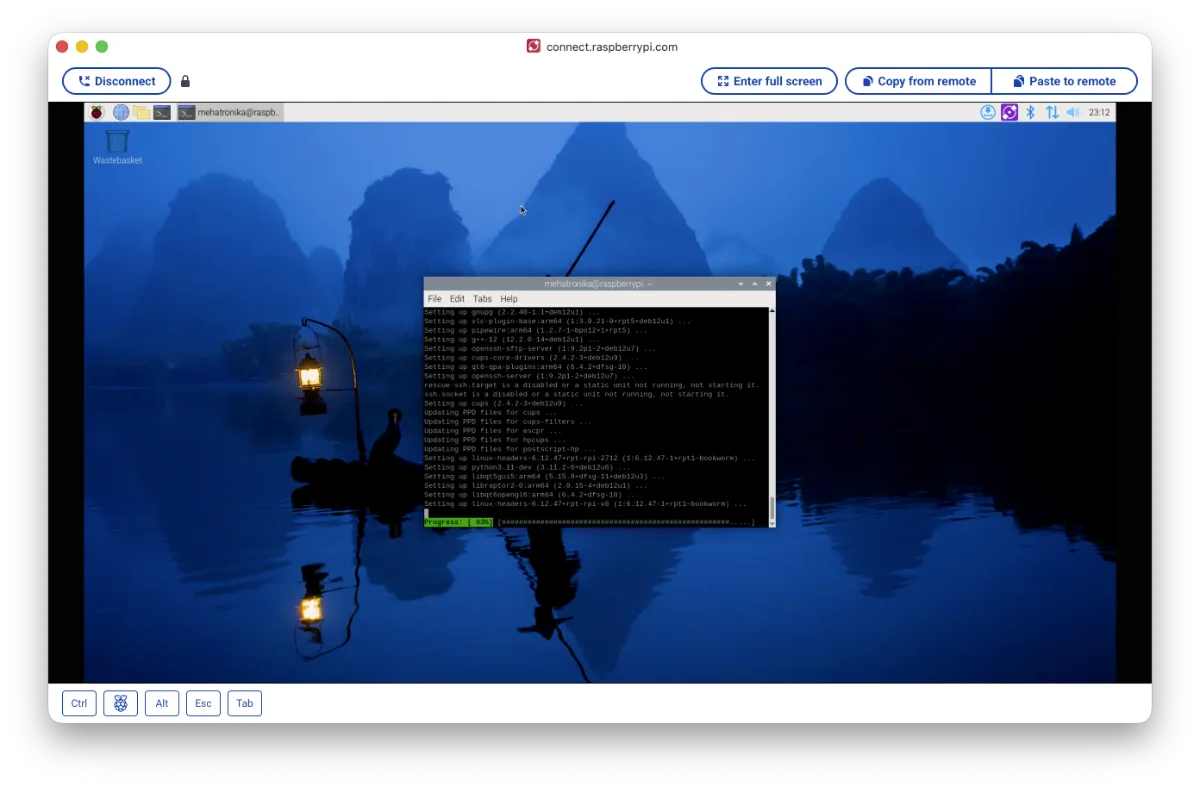Image resolution: width=1200 pixels, height=787 pixels.
Task: Click the 'Setting up pipewire:arm64' line
Action: point(535,330)
